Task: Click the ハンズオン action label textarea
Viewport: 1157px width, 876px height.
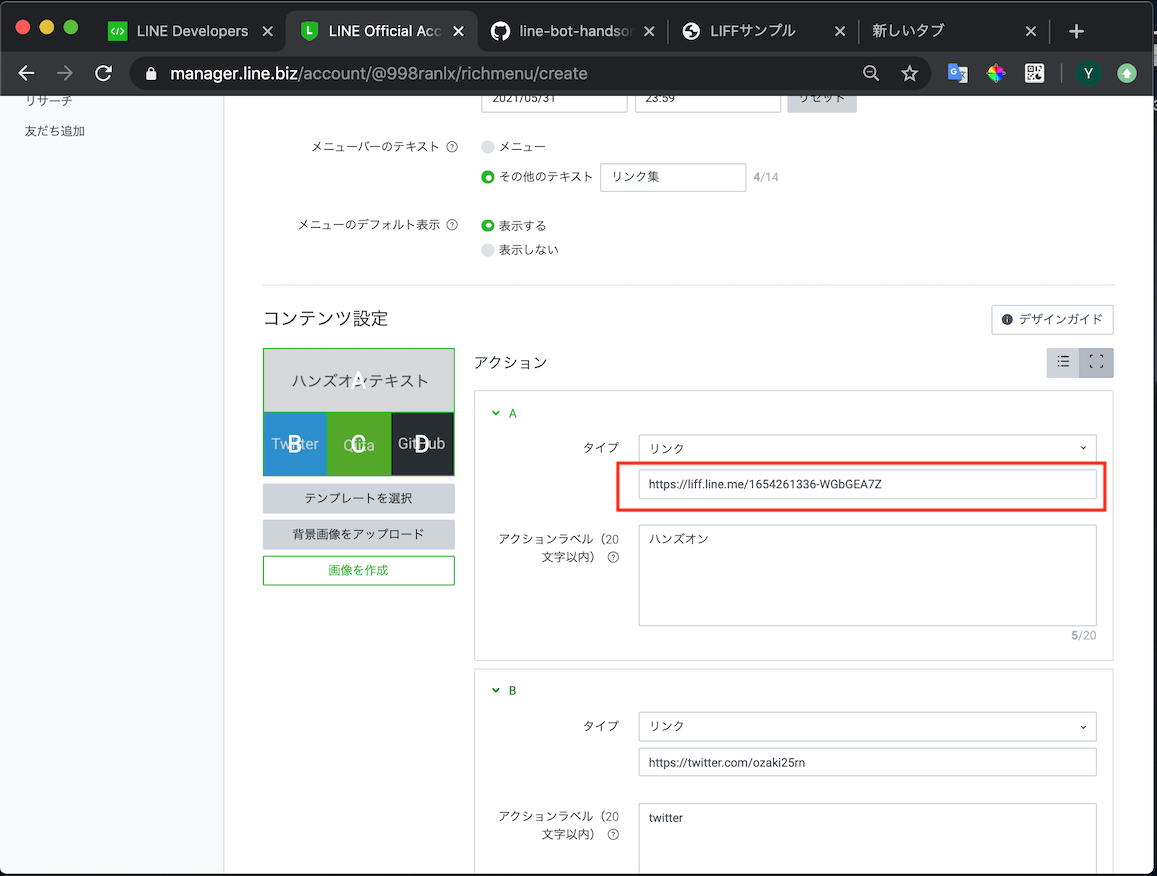Action: 867,576
